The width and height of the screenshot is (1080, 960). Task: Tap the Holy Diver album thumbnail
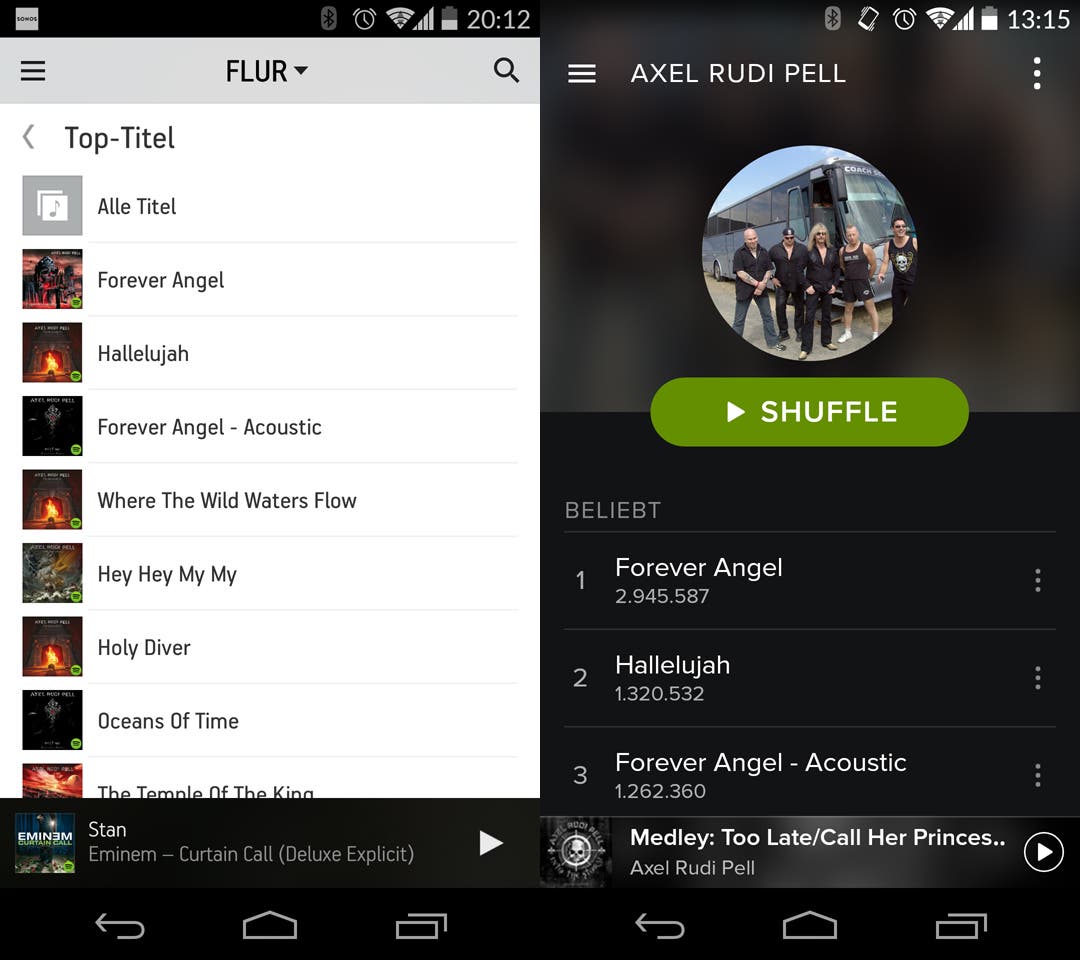(x=52, y=647)
